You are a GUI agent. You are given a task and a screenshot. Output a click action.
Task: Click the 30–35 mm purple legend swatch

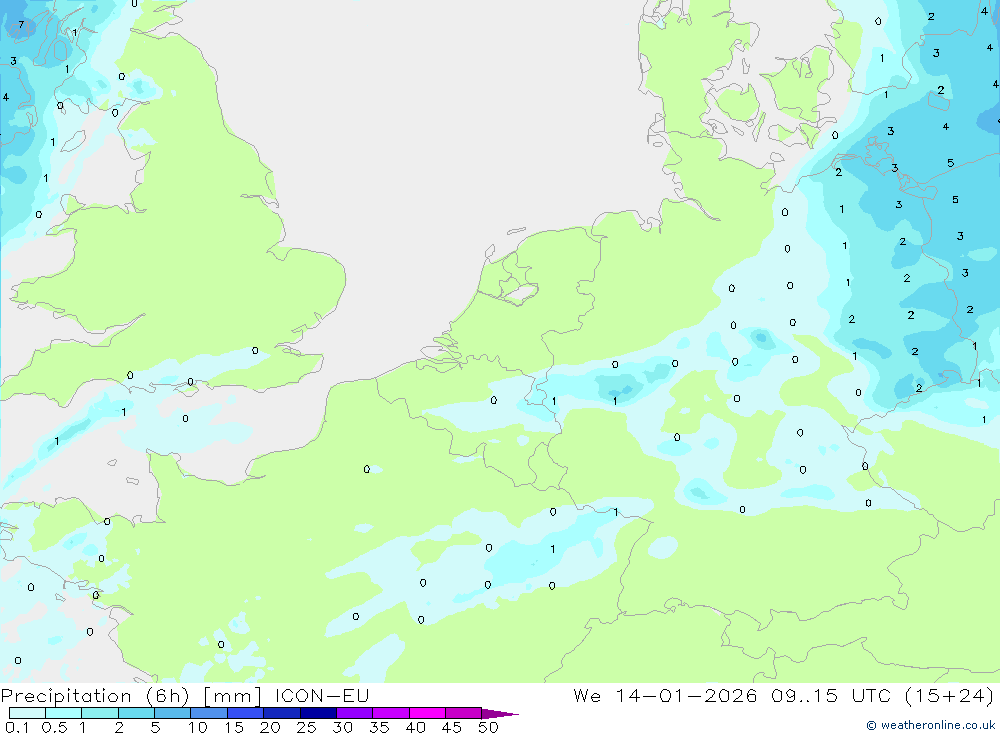pyautogui.click(x=354, y=713)
